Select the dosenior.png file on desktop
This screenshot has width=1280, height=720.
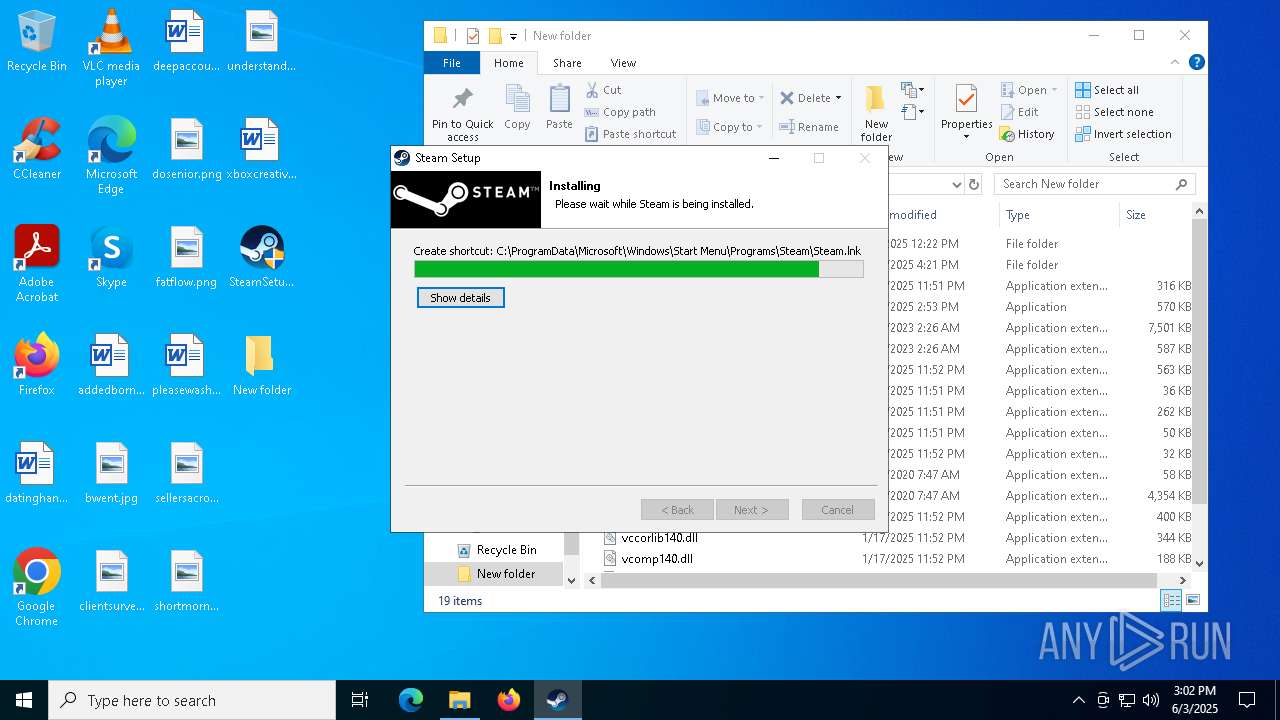(x=186, y=148)
